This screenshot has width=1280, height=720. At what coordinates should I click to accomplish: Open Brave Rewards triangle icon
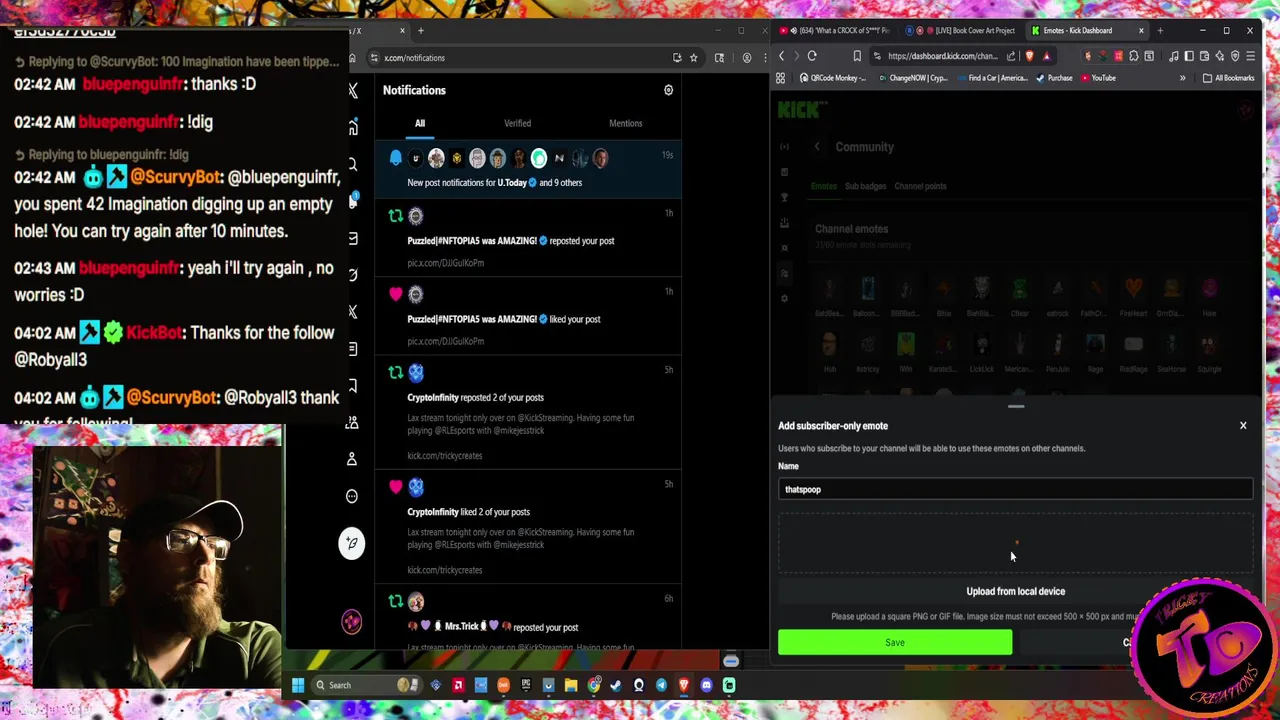point(1045,56)
